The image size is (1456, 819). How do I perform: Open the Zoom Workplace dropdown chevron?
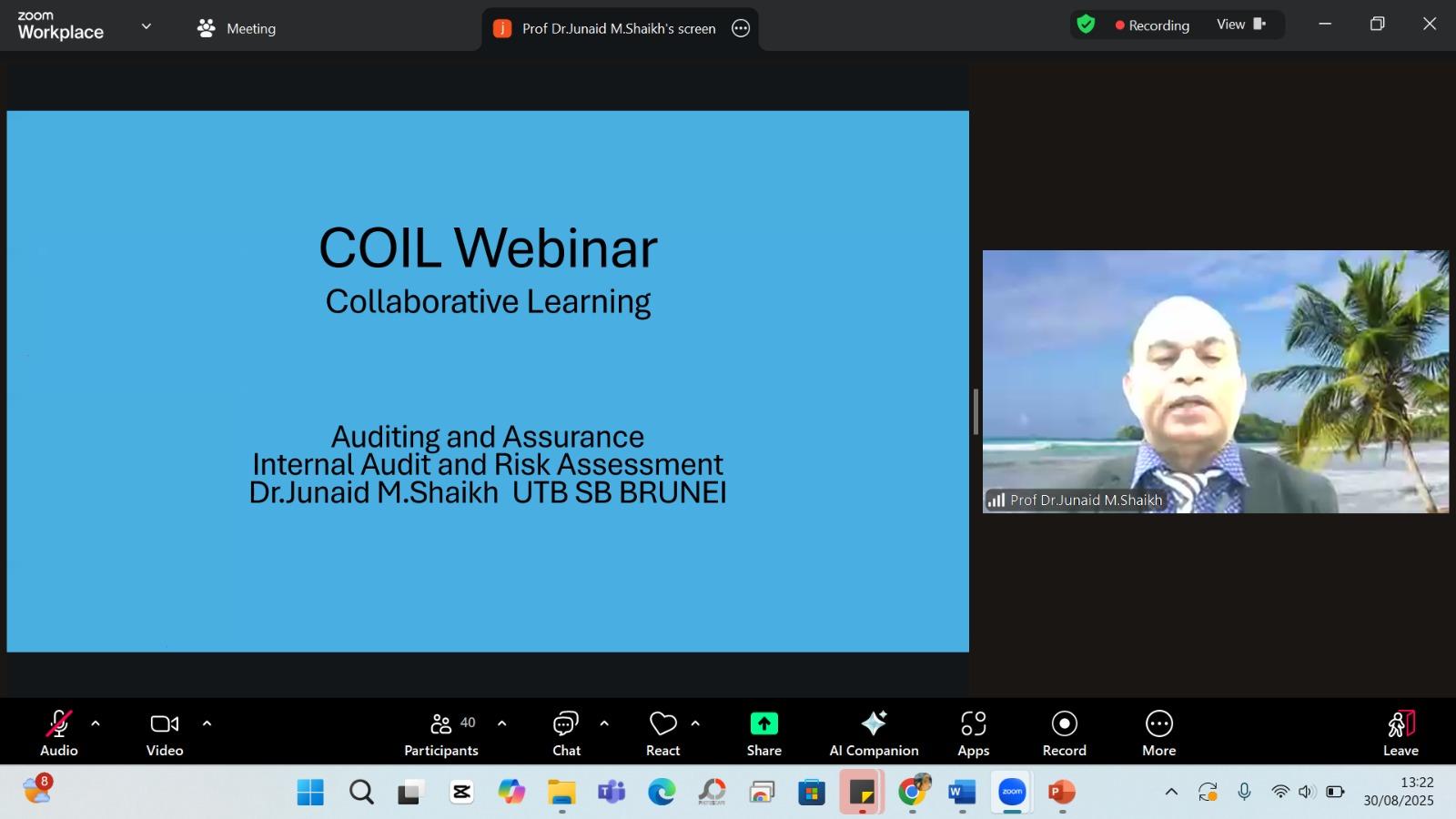pyautogui.click(x=147, y=26)
